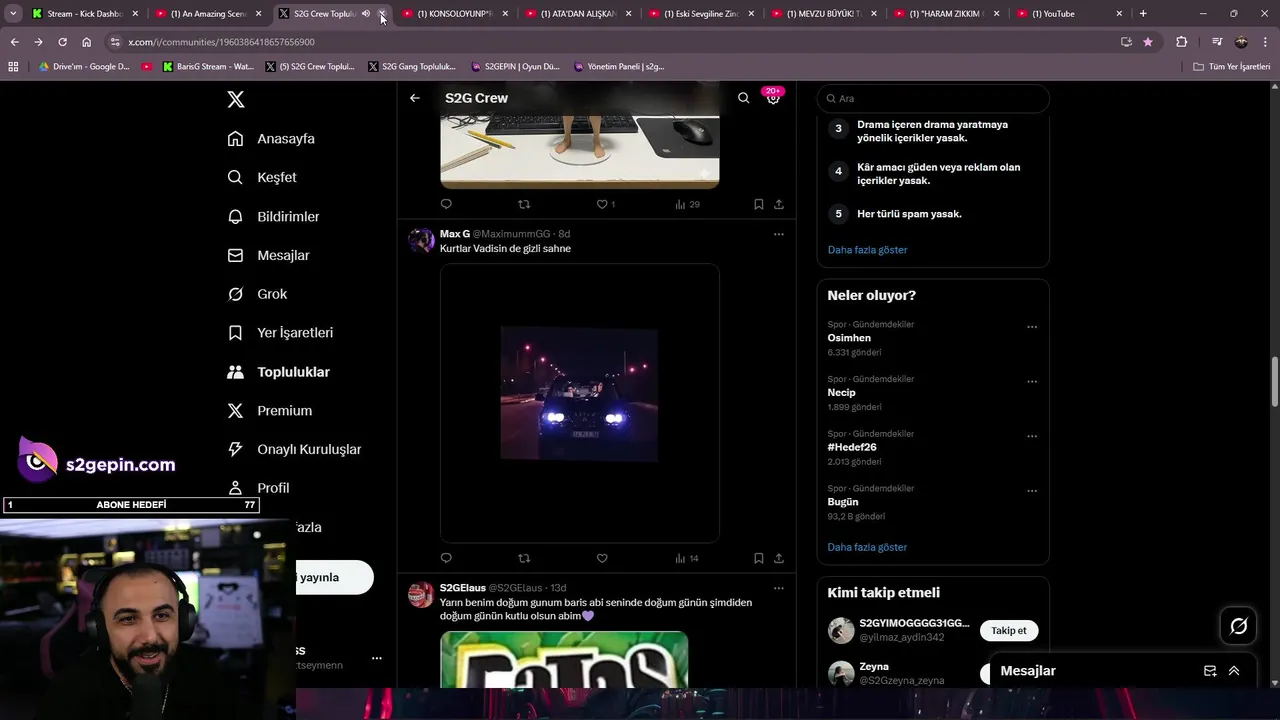
Task: Open the Bugün trend
Action: tap(843, 502)
